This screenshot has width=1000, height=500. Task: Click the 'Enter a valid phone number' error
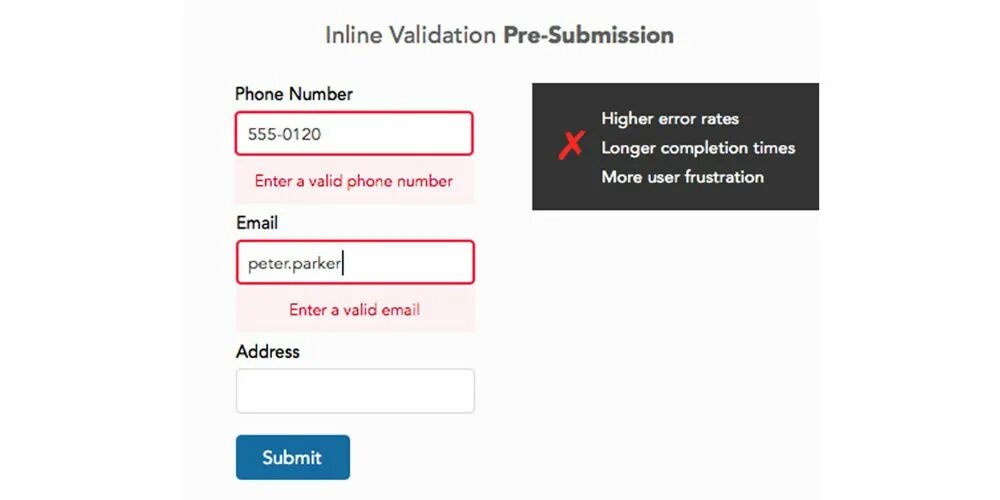(x=353, y=181)
